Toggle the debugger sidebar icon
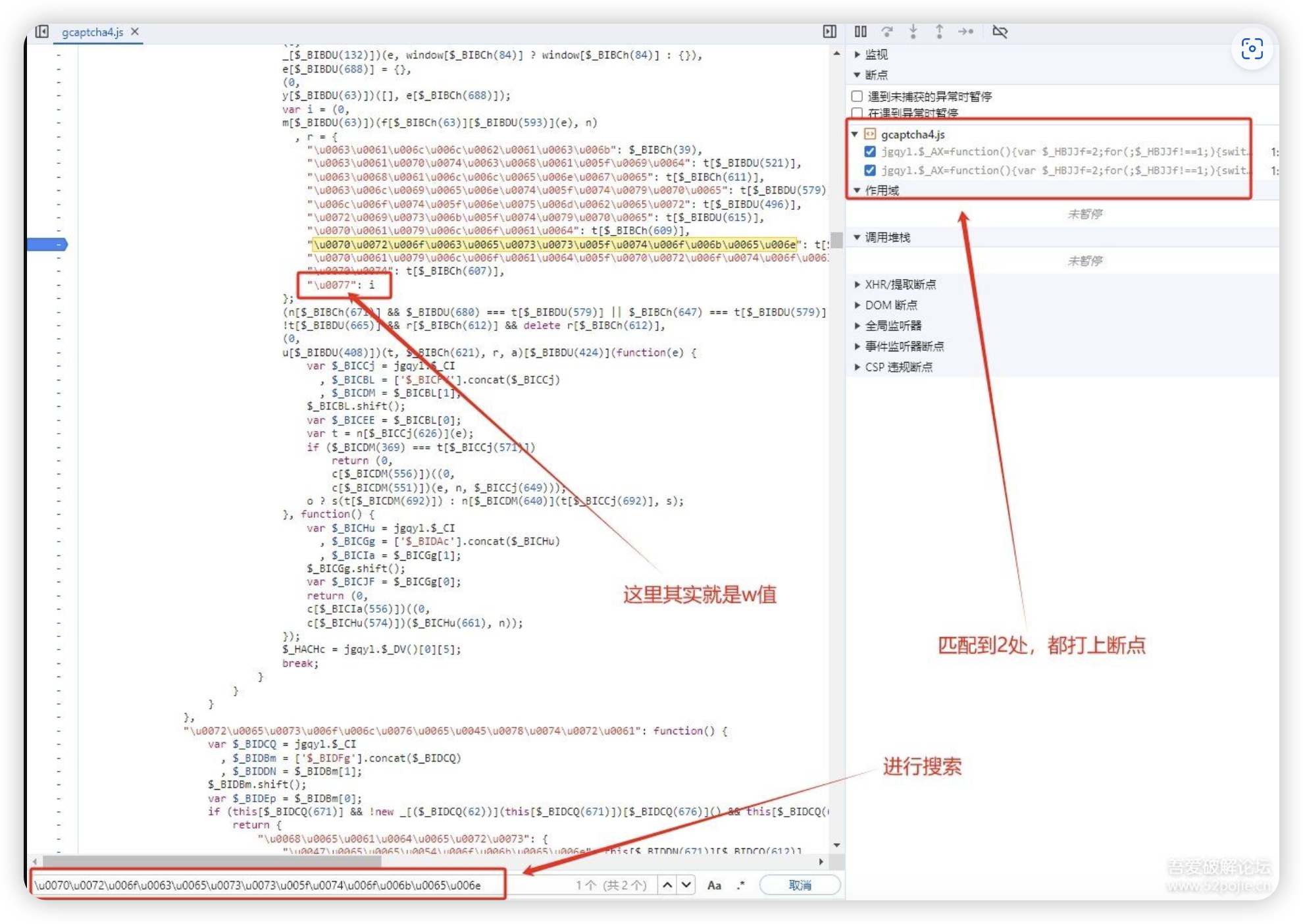1303x924 pixels. [829, 32]
